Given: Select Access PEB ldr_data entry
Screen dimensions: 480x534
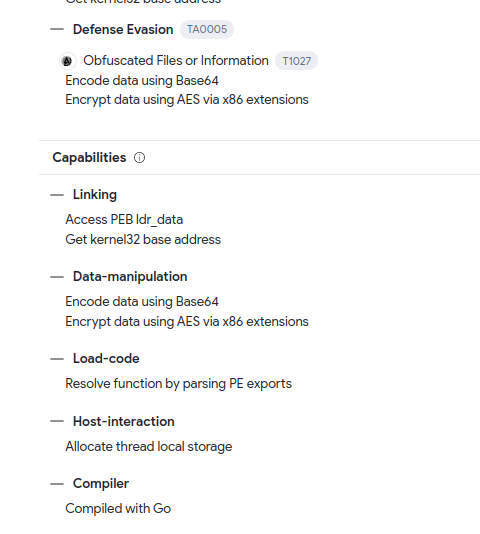Looking at the screenshot, I should tap(124, 220).
